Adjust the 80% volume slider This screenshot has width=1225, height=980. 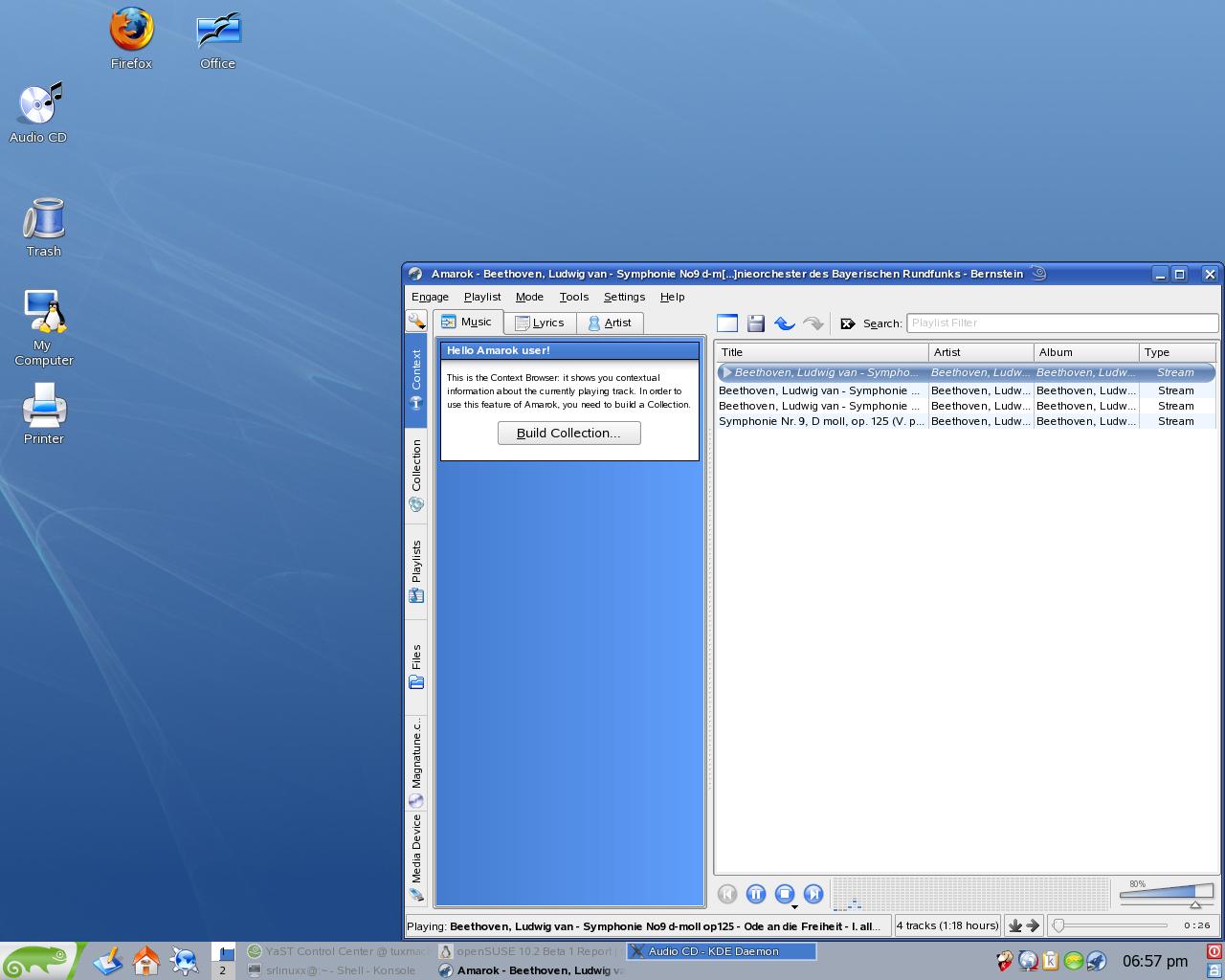1166,895
